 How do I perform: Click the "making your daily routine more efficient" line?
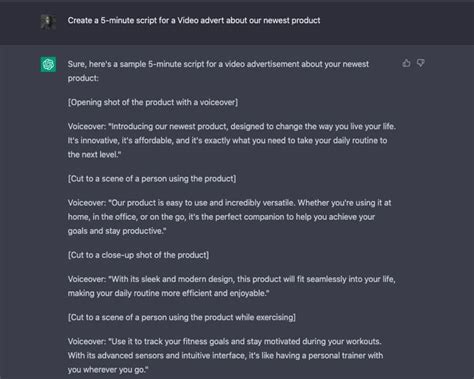point(169,293)
